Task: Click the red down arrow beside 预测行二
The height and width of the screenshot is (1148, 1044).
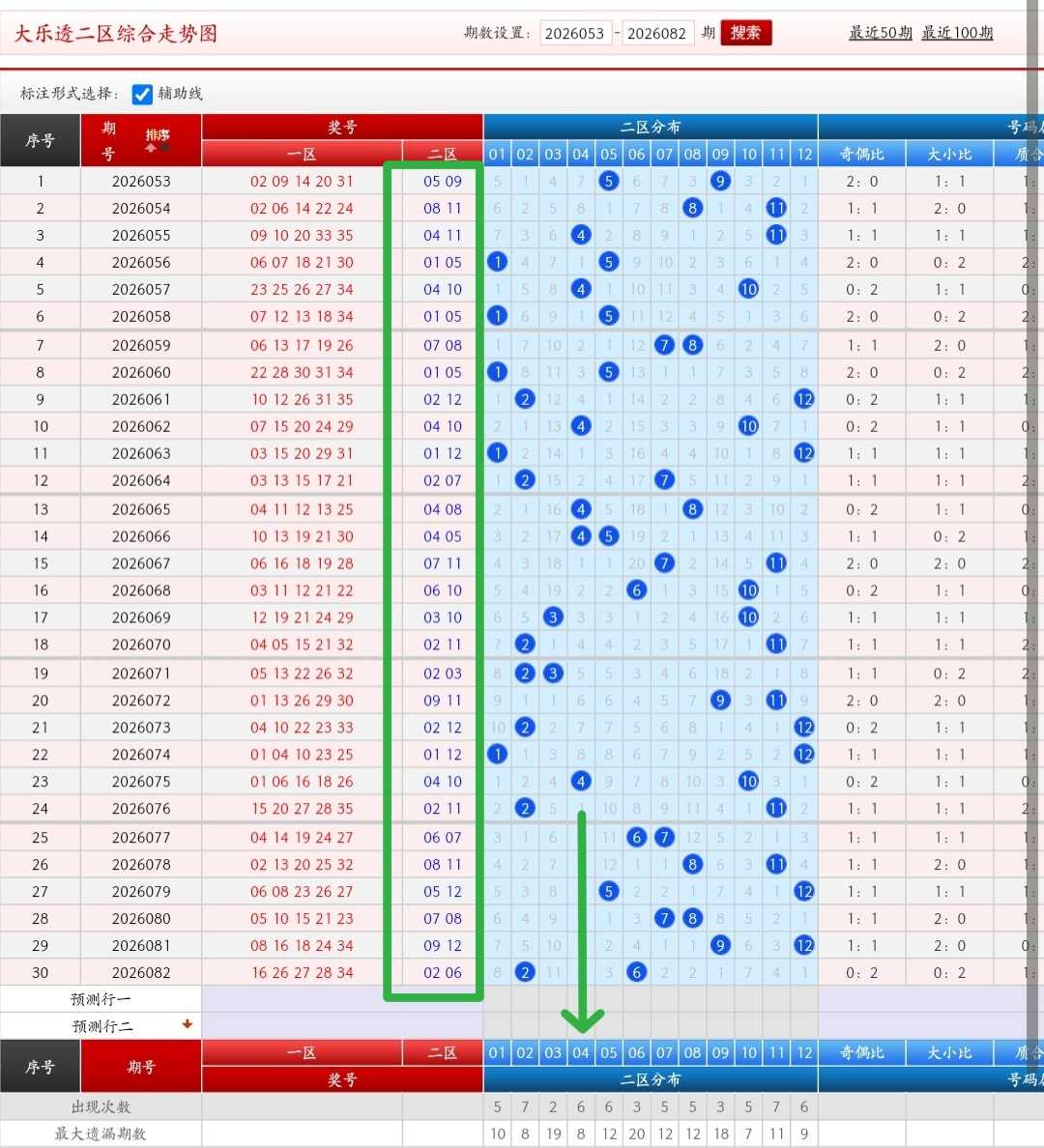Action: coord(187,1024)
